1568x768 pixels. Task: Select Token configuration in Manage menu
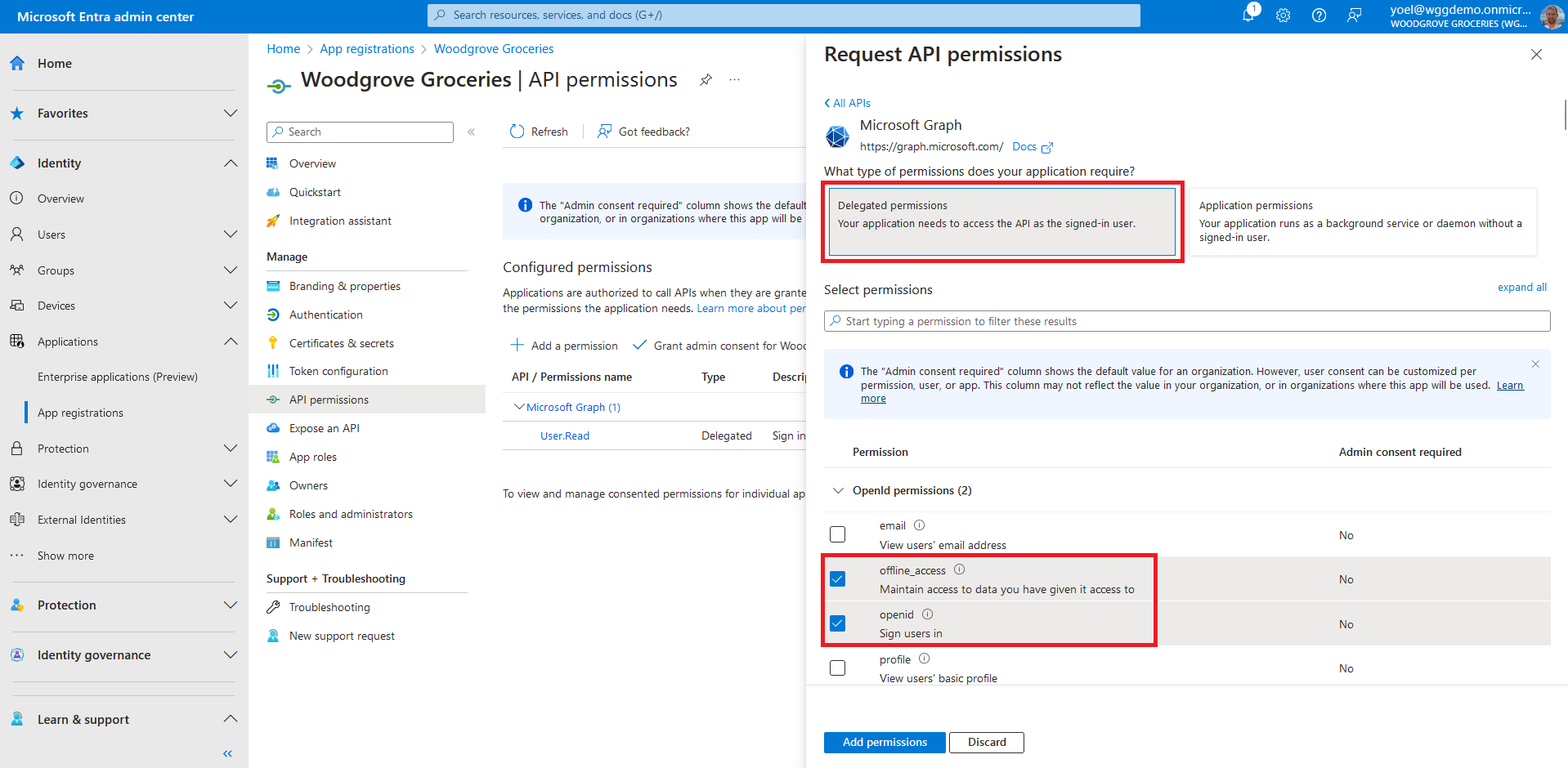tap(338, 371)
